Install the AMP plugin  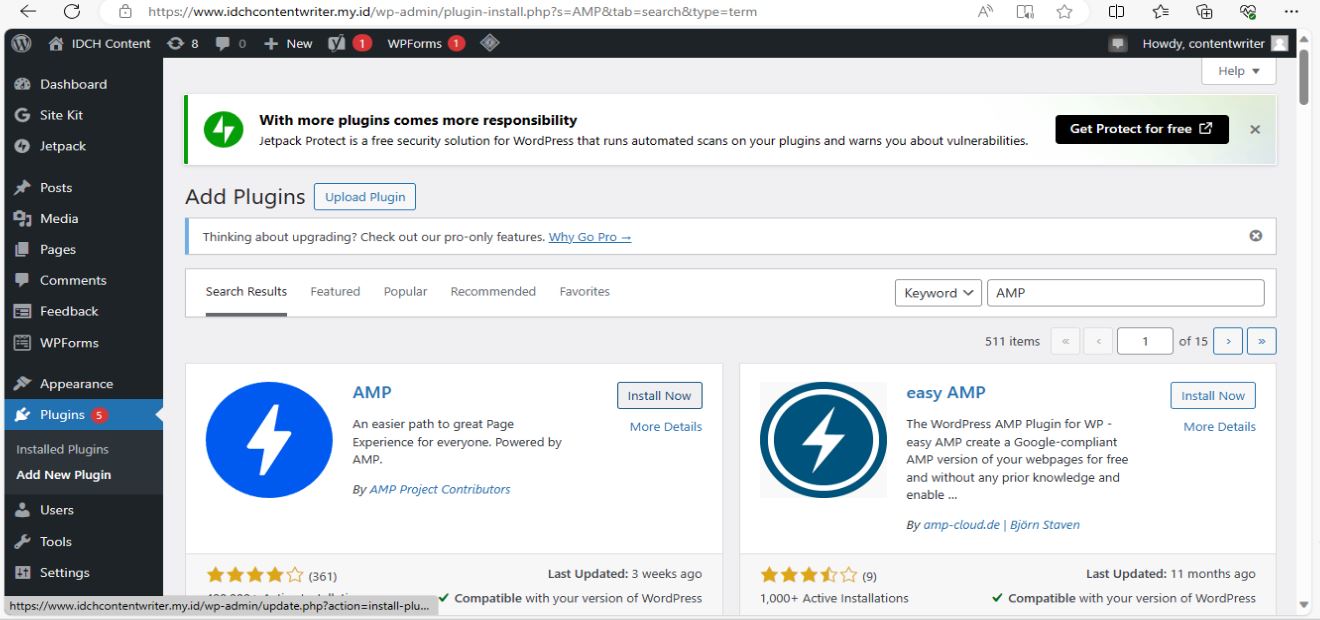click(659, 395)
